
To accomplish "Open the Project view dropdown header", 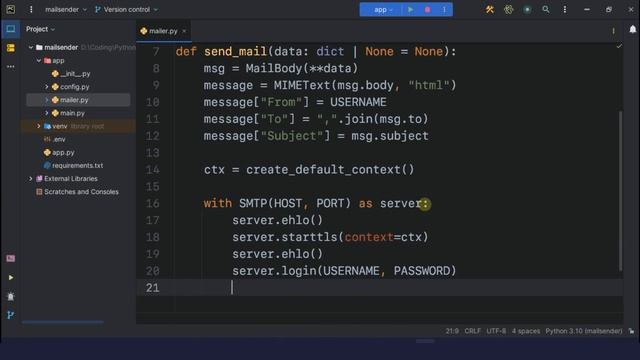I will pyautogui.click(x=40, y=29).
